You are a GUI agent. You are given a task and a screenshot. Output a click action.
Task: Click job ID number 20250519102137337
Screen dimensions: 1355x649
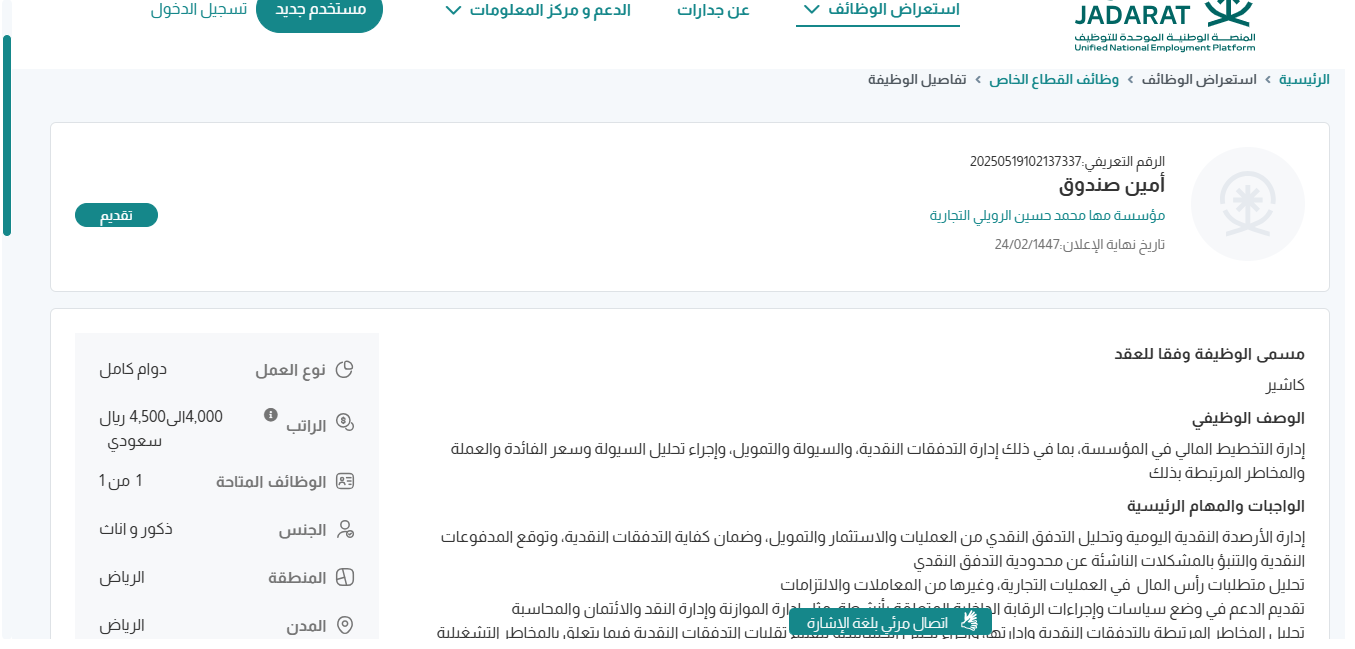point(1026,161)
